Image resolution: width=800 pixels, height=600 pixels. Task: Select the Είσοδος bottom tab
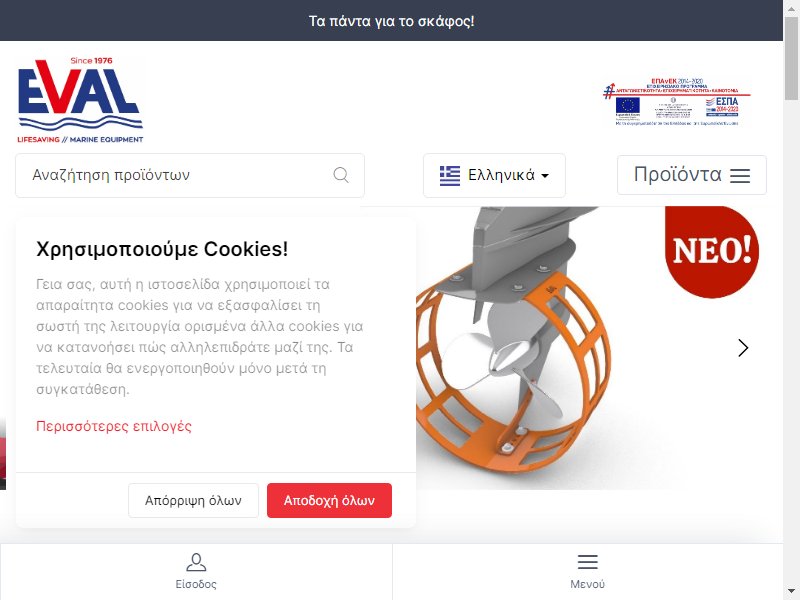tap(196, 571)
